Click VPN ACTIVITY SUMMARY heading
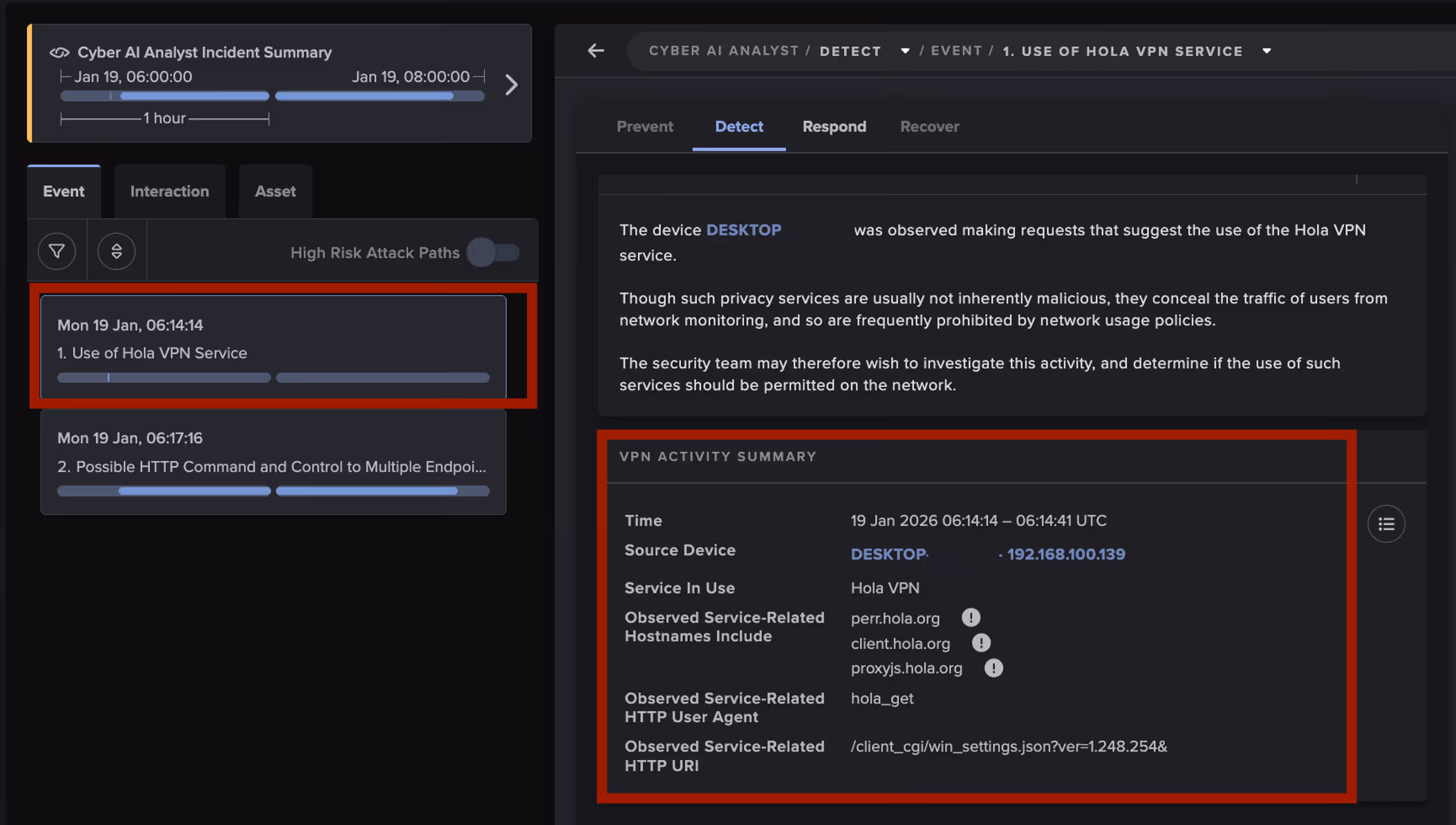Image resolution: width=1456 pixels, height=825 pixels. pyautogui.click(x=718, y=457)
